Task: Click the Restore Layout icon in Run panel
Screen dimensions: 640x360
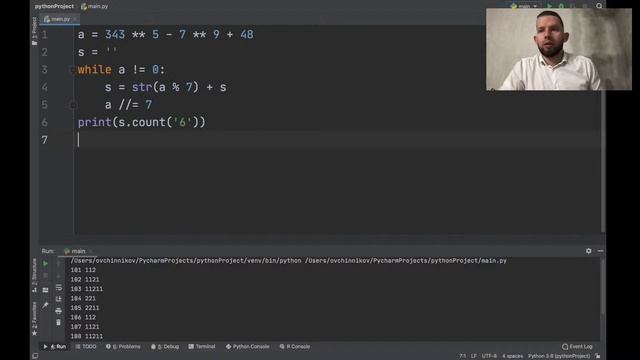Action: [x=45, y=290]
